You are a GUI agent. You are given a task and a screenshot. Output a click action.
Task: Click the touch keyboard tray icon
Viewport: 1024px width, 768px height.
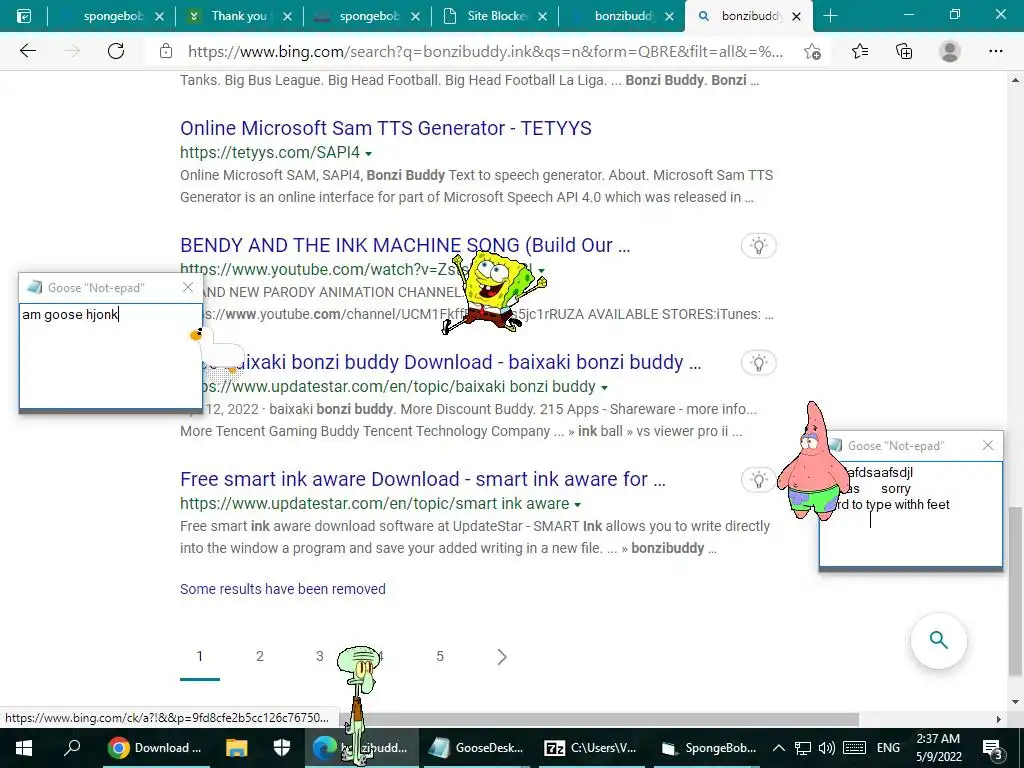point(855,748)
